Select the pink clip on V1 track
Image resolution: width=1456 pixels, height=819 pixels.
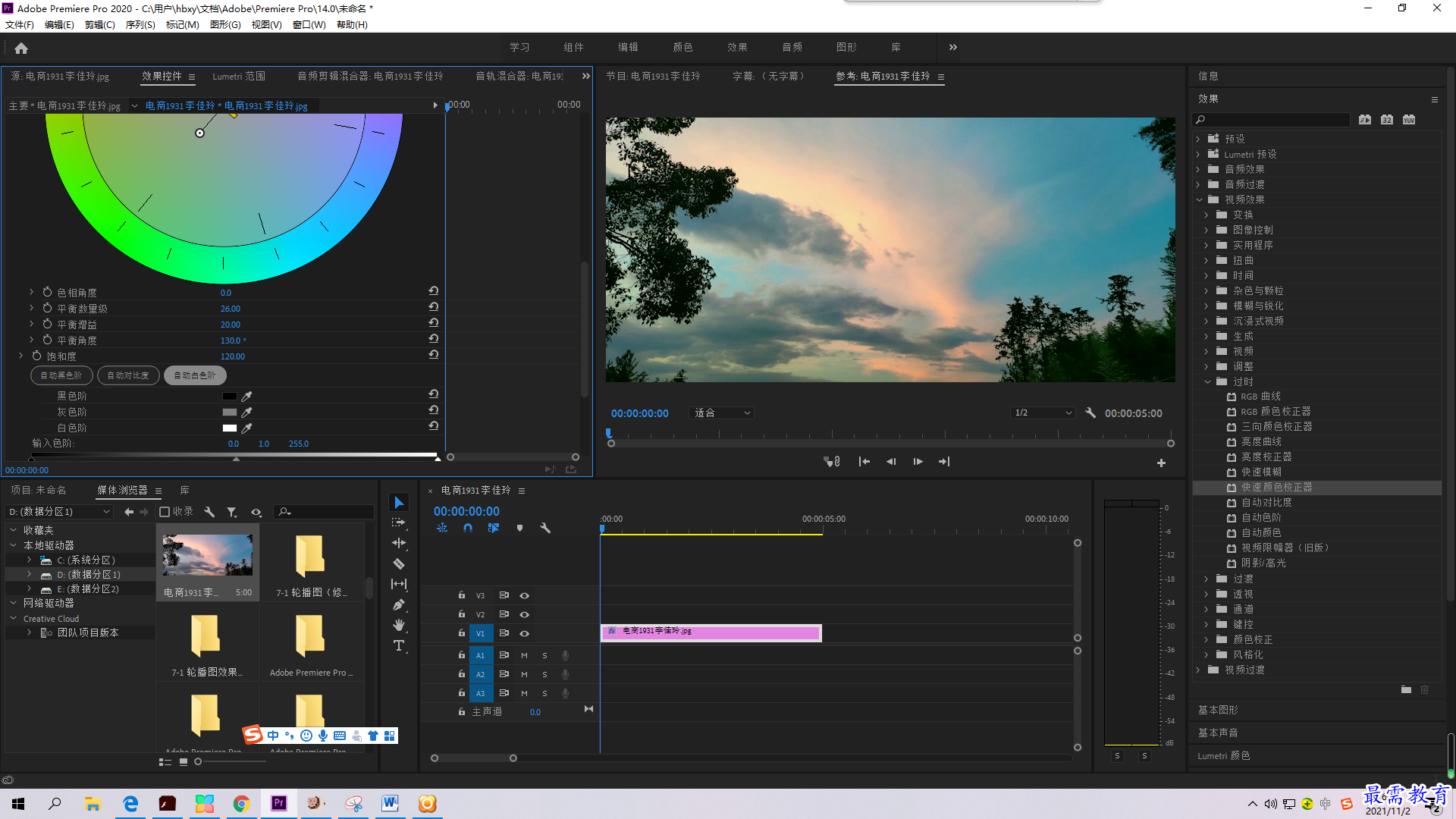click(x=711, y=632)
